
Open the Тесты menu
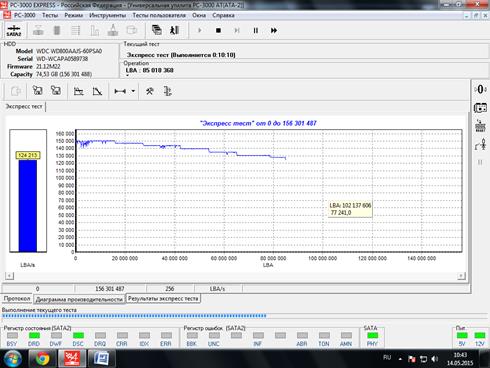[x=50, y=15]
